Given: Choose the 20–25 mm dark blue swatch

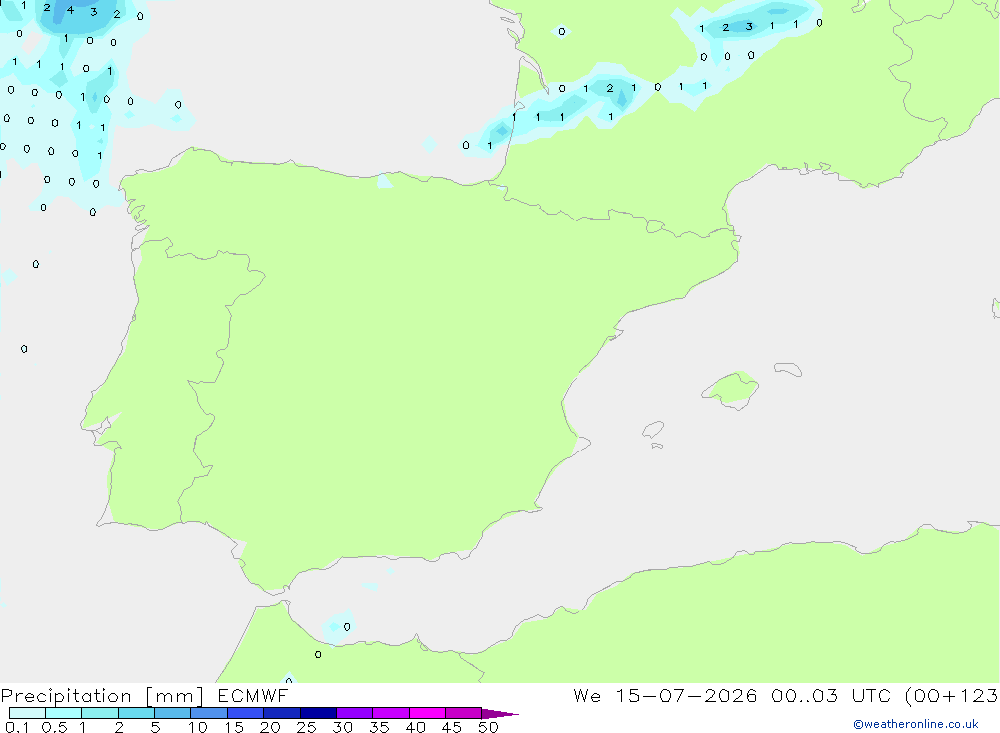Looking at the screenshot, I should pos(282,713).
